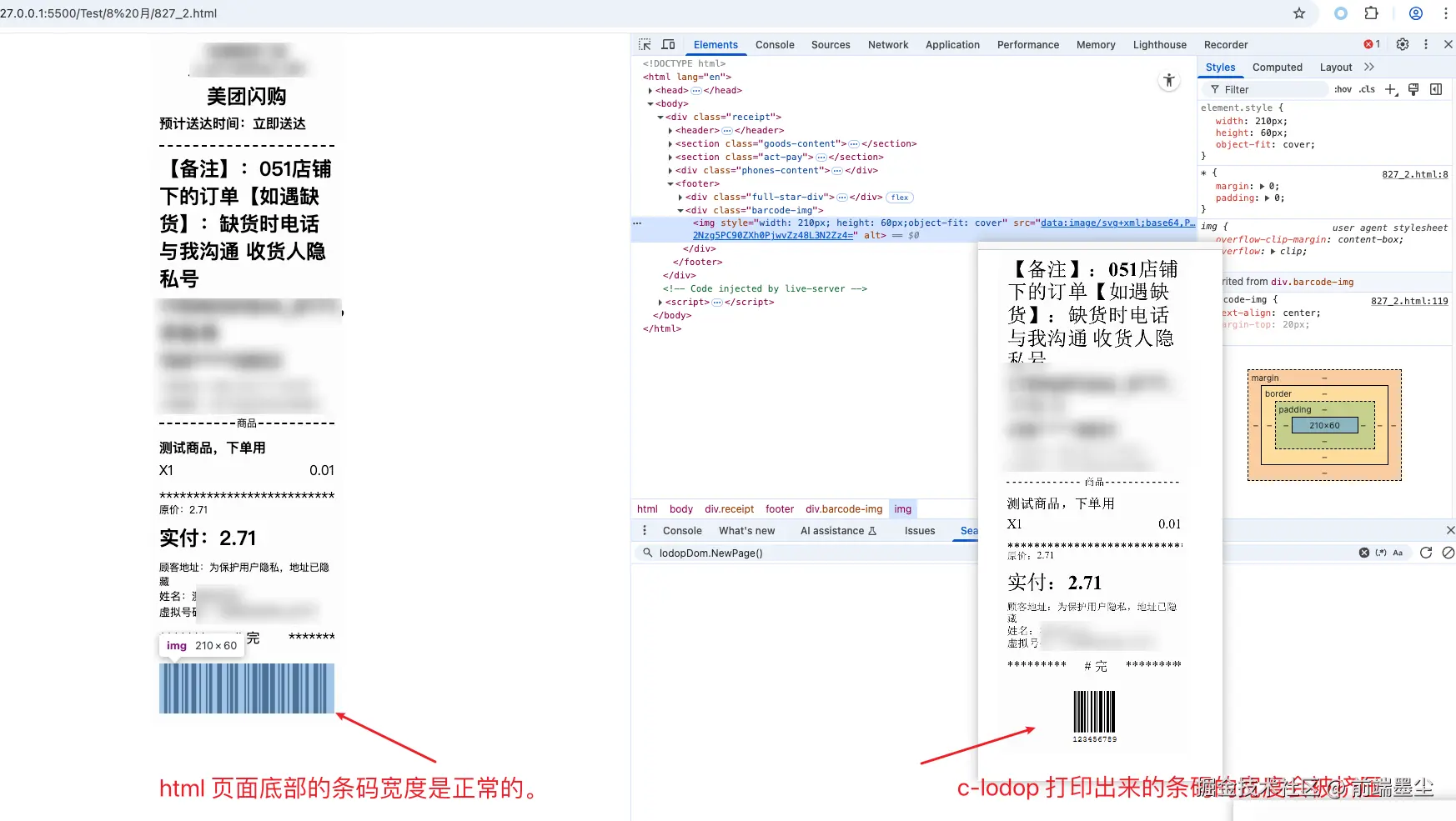Viewport: 1456px width, 821px height.
Task: Close the DevTools panel
Action: click(x=1448, y=44)
